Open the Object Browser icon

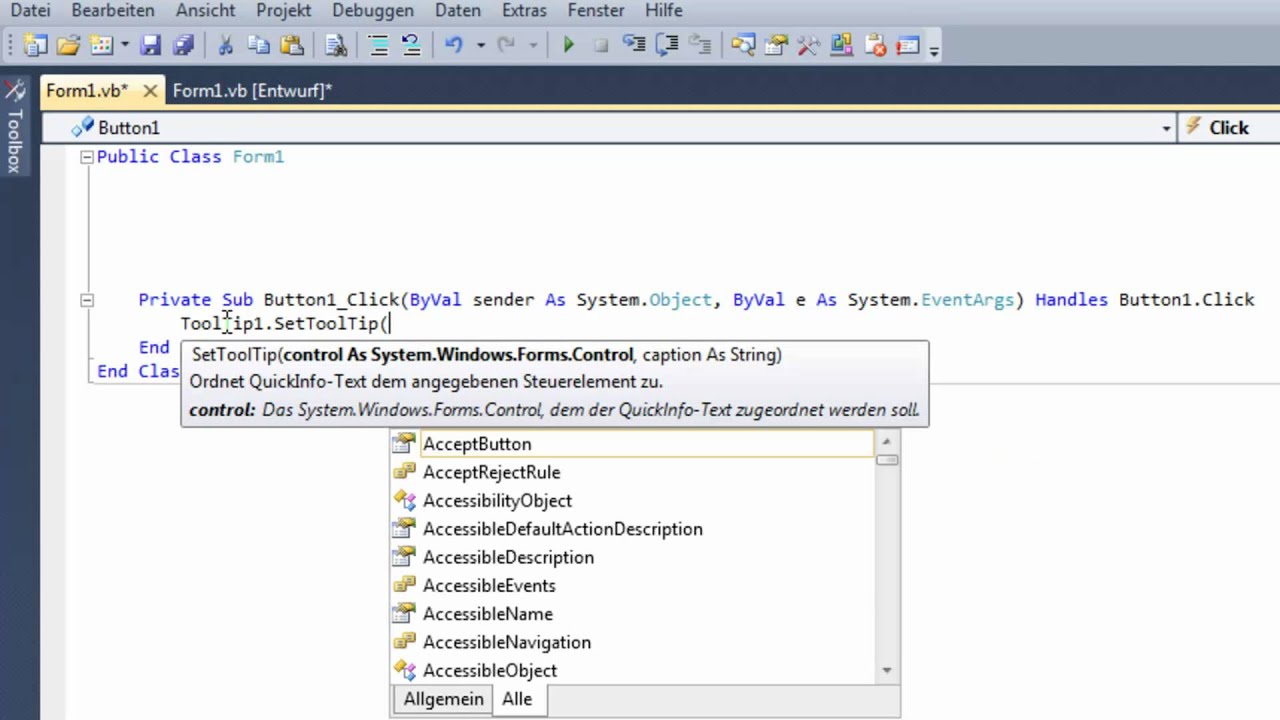[841, 45]
